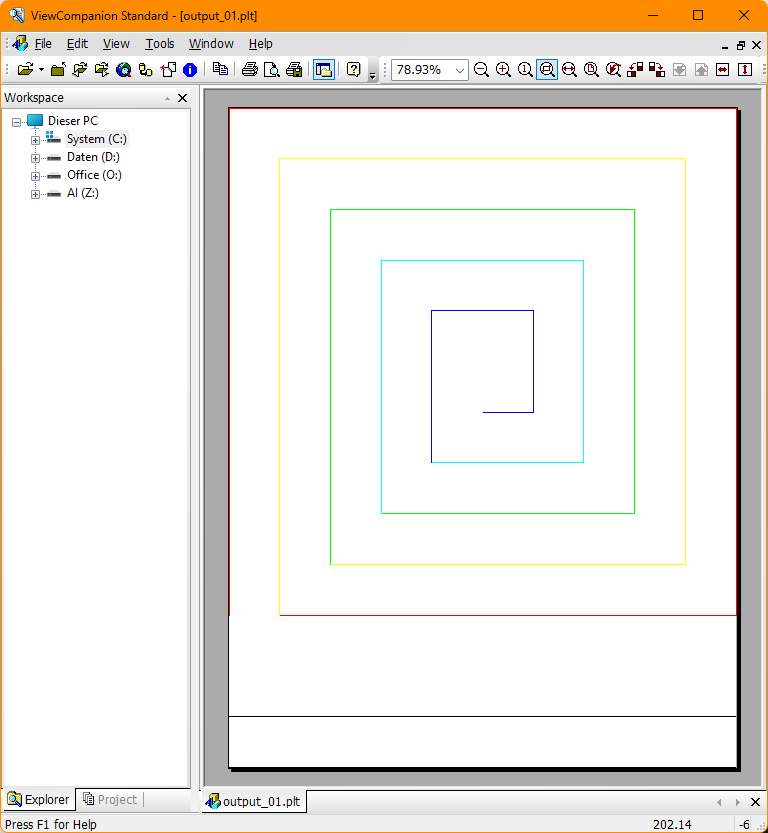The image size is (768, 833).
Task: Toggle the zoom window mode button
Action: pyautogui.click(x=547, y=70)
